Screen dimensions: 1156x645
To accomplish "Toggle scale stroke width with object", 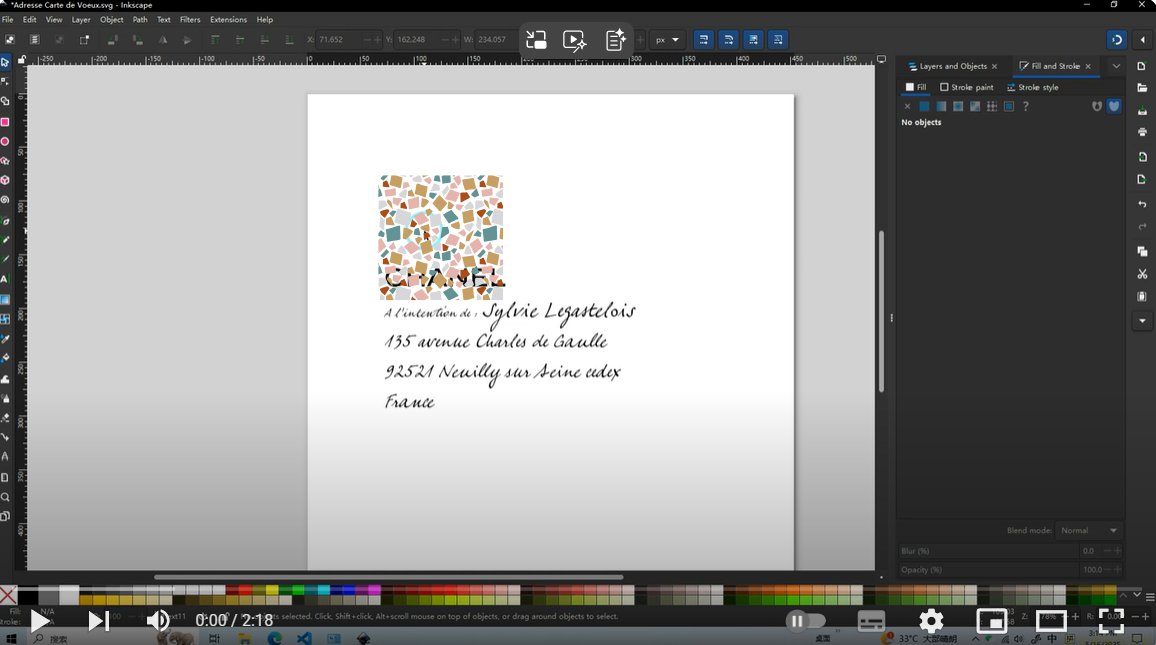I will tap(703, 40).
